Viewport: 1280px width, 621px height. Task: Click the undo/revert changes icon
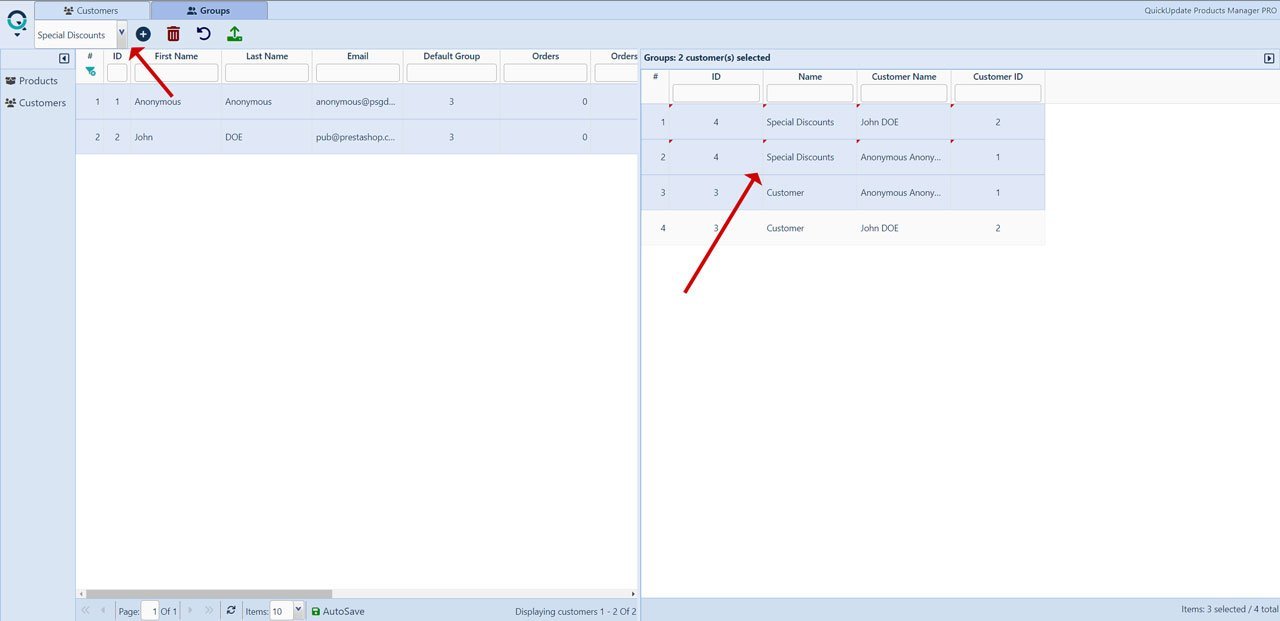pos(204,34)
